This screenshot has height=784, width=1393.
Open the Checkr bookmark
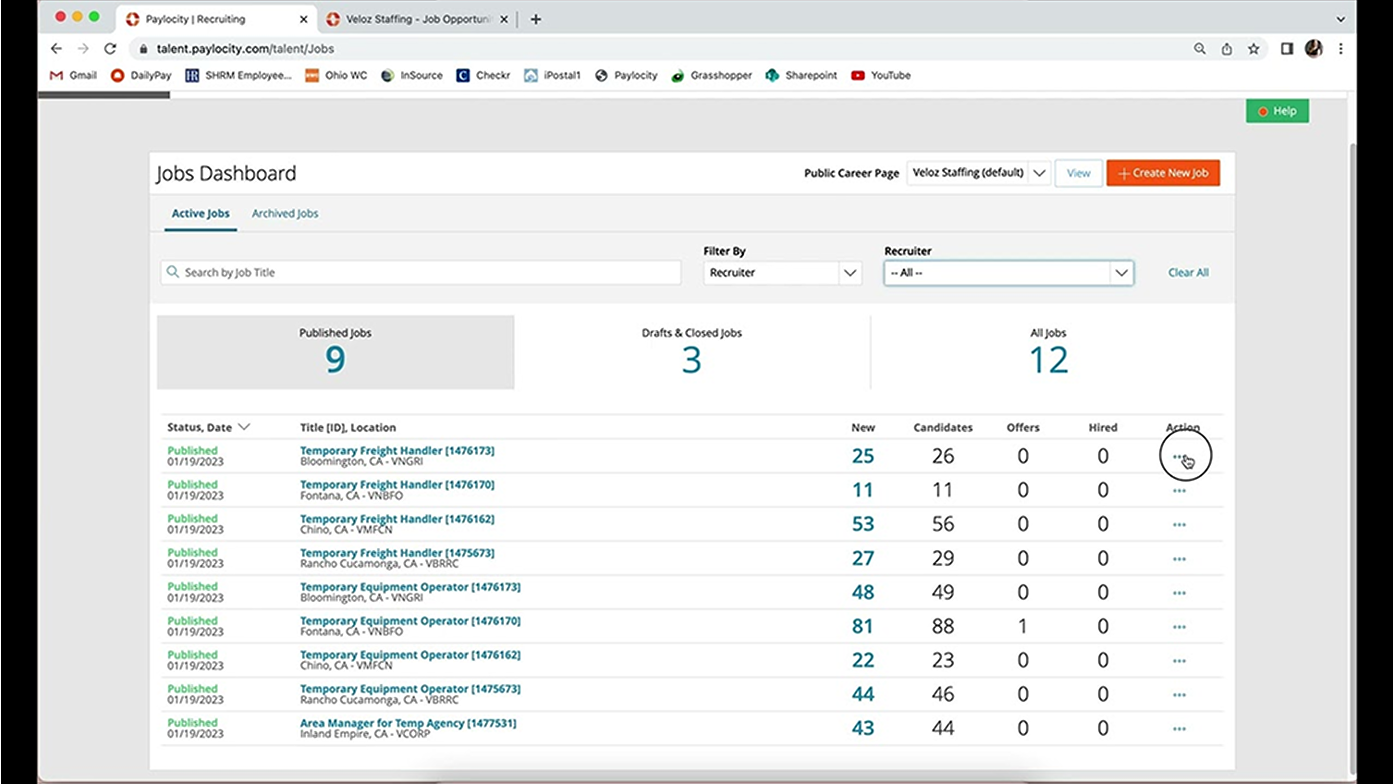tap(483, 75)
